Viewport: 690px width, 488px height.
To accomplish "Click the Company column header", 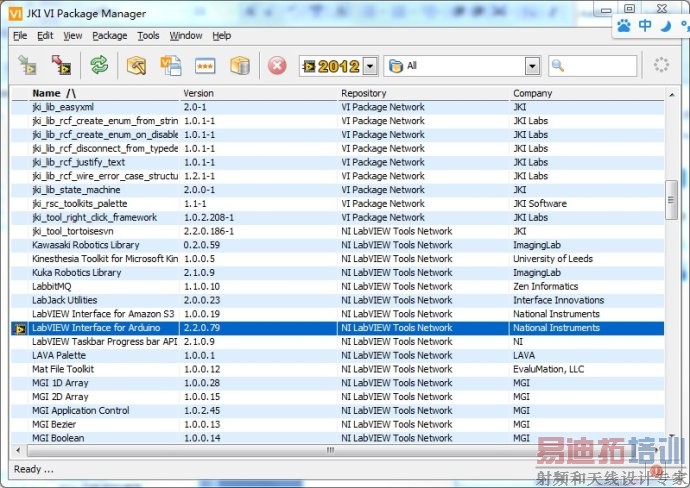I will click(x=532, y=93).
